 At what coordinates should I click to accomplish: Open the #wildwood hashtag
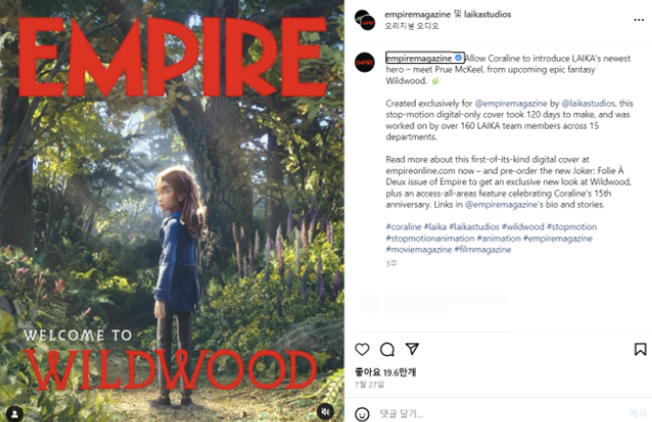523,227
